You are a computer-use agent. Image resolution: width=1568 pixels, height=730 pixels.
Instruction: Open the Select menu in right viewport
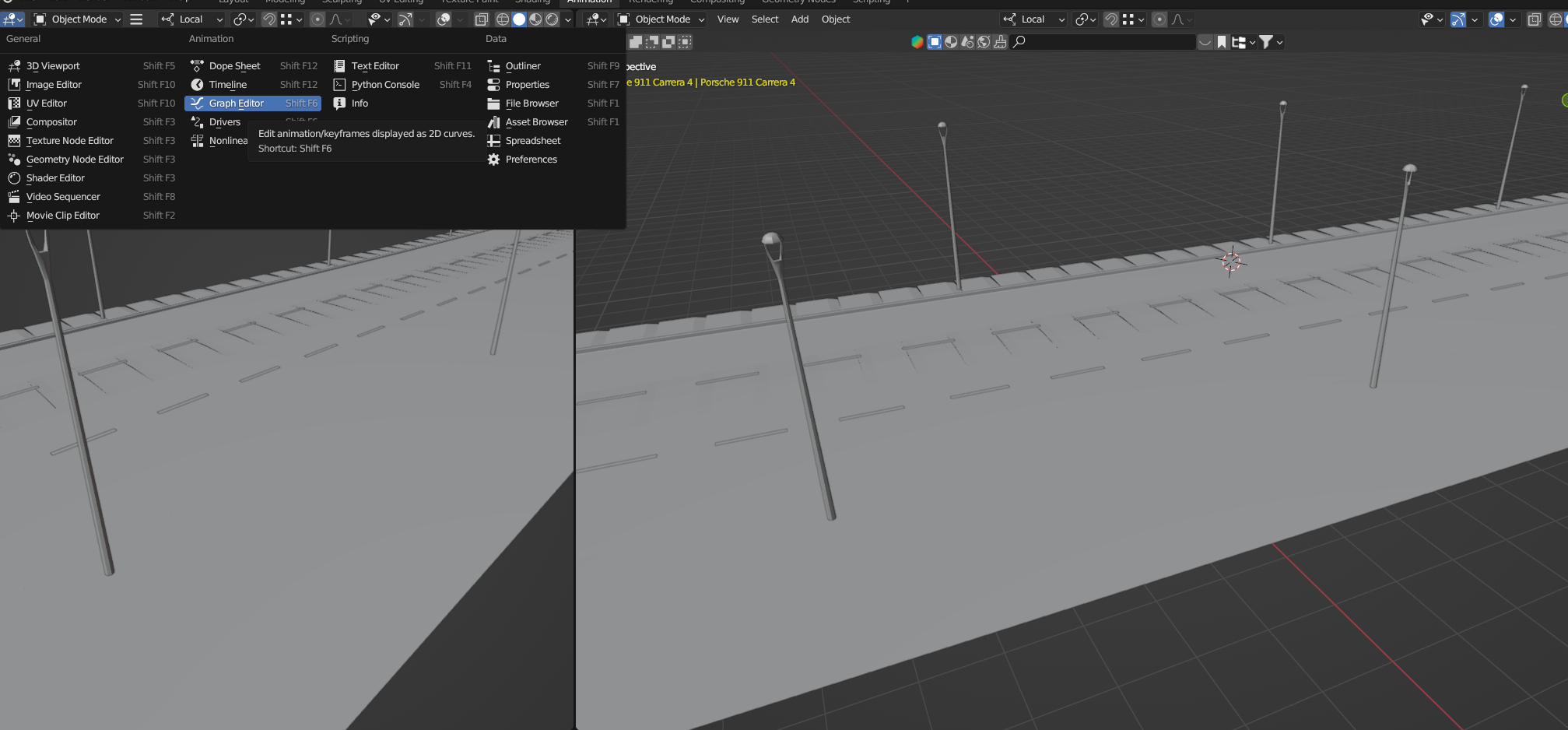(x=765, y=19)
